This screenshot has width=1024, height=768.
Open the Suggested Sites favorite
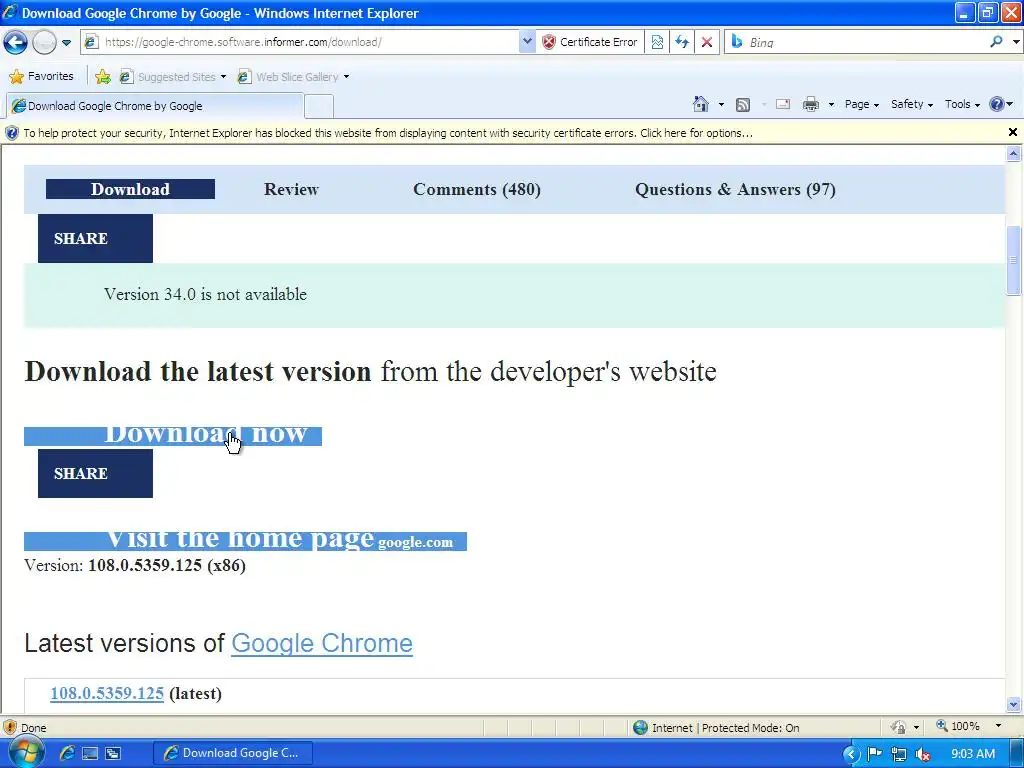[x=172, y=77]
